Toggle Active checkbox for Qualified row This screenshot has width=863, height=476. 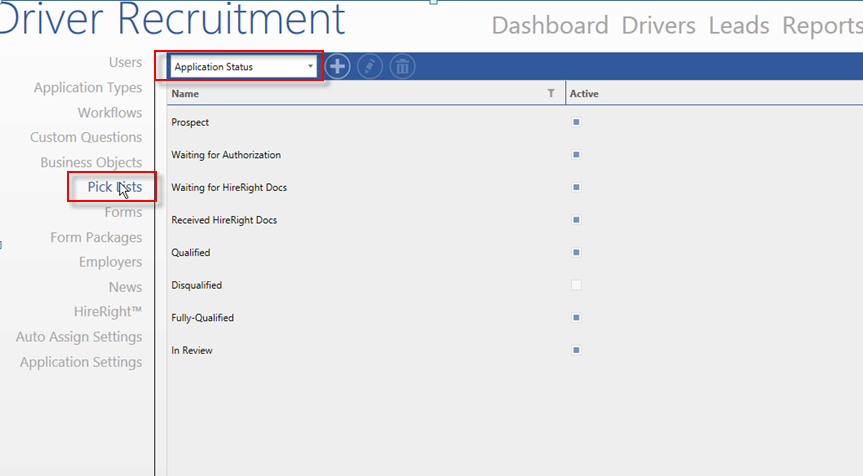click(576, 252)
